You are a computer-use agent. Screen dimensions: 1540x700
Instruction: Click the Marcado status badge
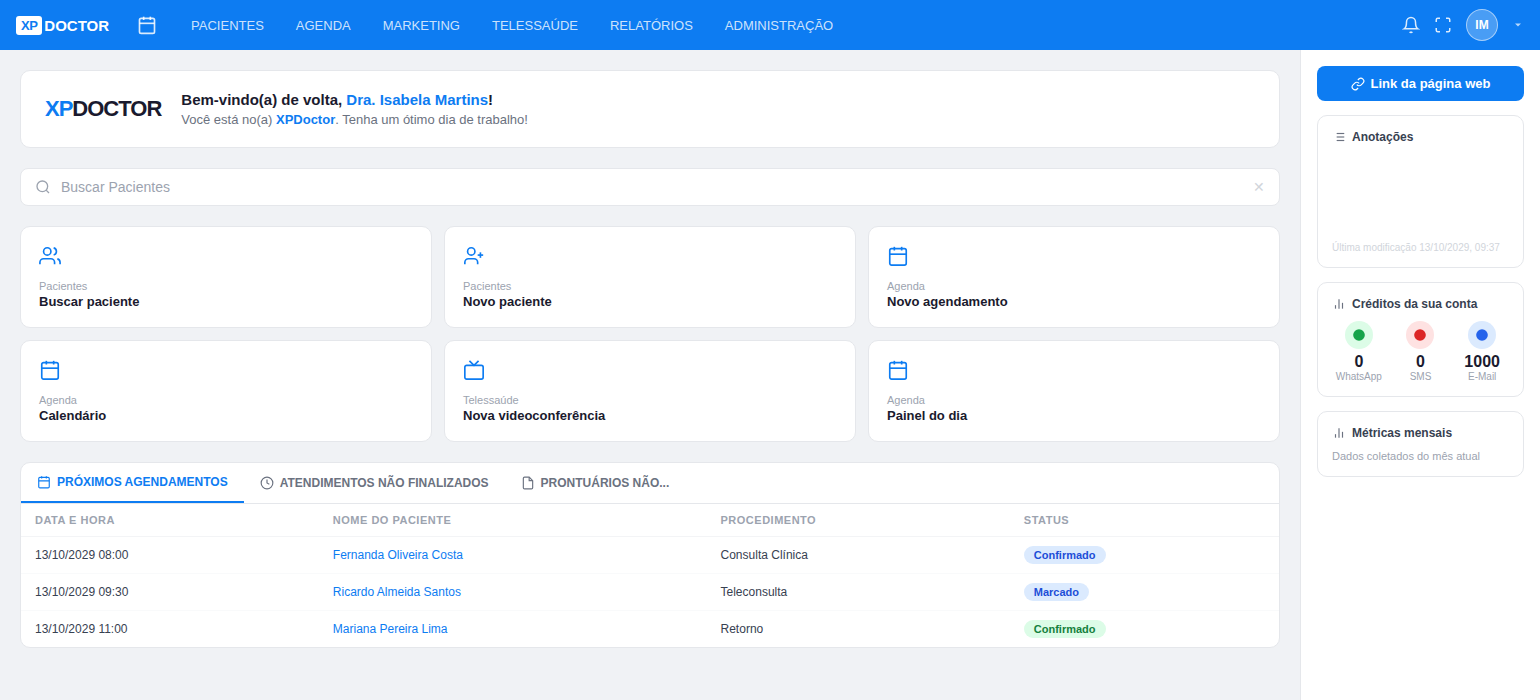[1056, 592]
